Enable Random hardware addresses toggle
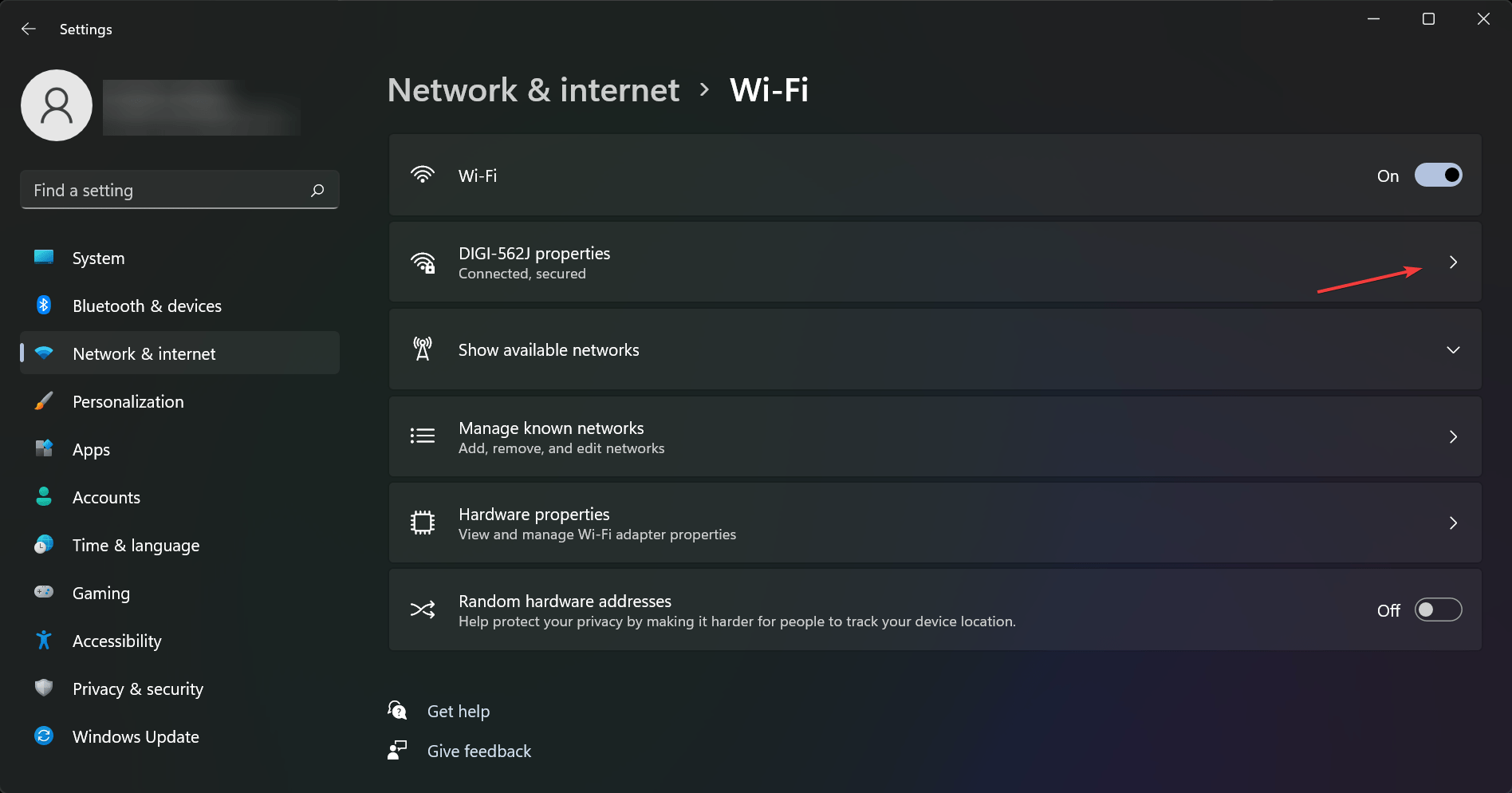 (x=1438, y=610)
